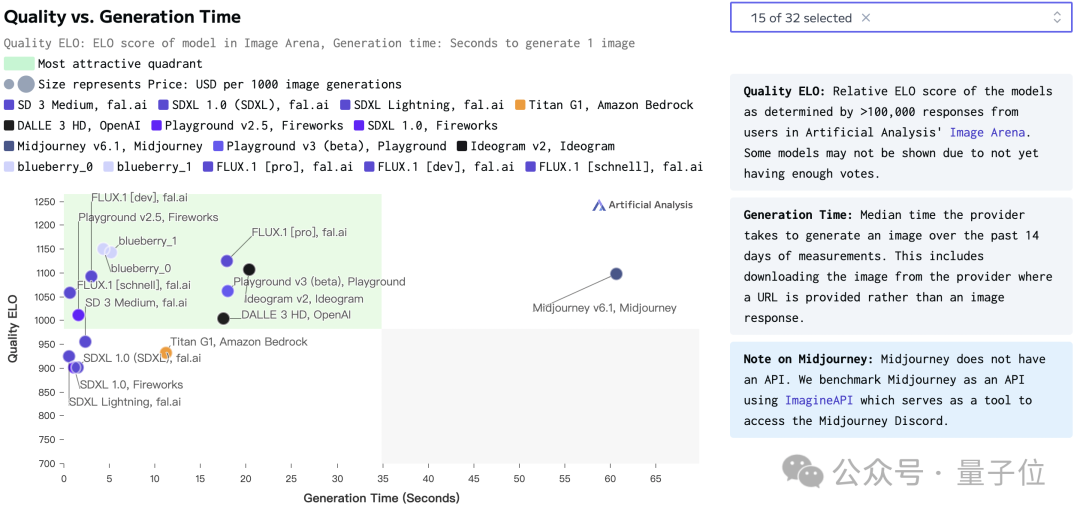Click the Playground v3 (beta) chart bubble
1080x516 pixels.
pos(228,291)
